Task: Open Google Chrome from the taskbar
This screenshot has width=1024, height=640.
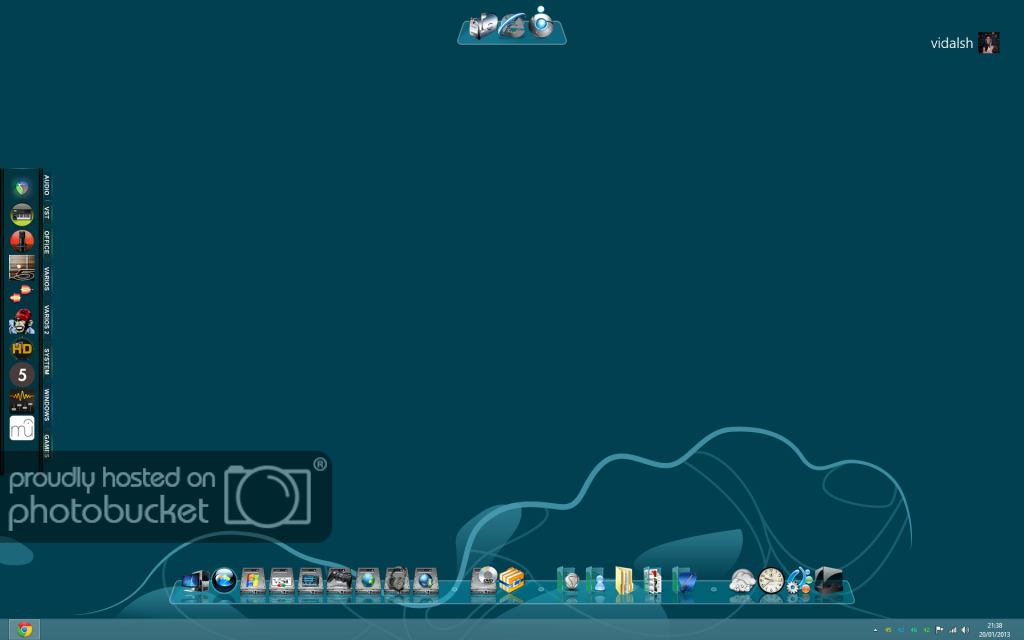Action: pyautogui.click(x=25, y=629)
